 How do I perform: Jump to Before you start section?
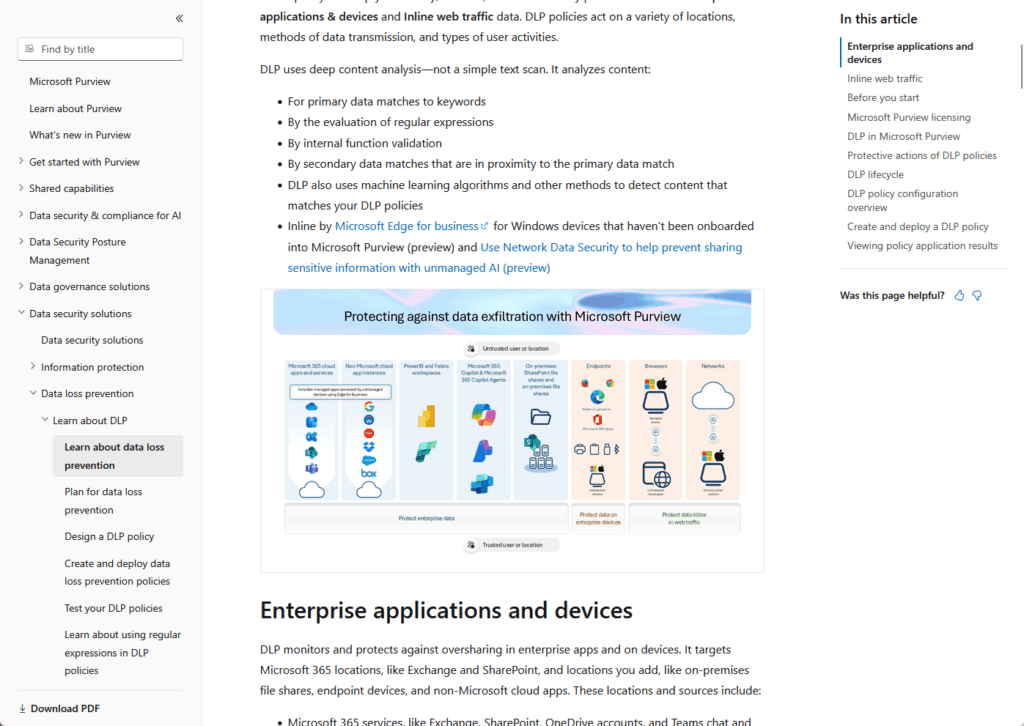(x=883, y=97)
